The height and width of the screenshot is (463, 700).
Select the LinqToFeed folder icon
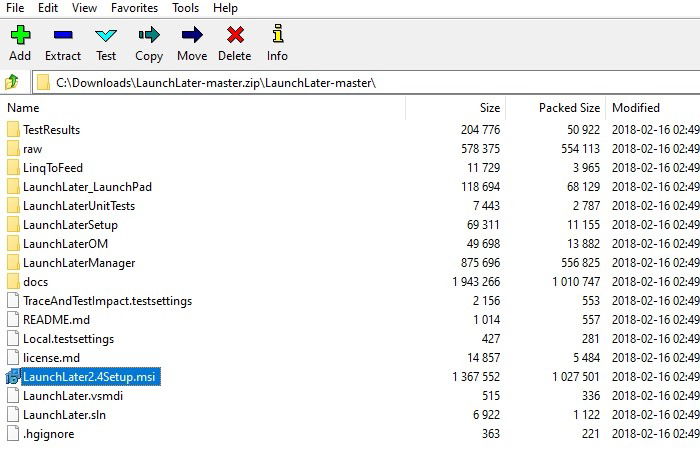[13, 167]
